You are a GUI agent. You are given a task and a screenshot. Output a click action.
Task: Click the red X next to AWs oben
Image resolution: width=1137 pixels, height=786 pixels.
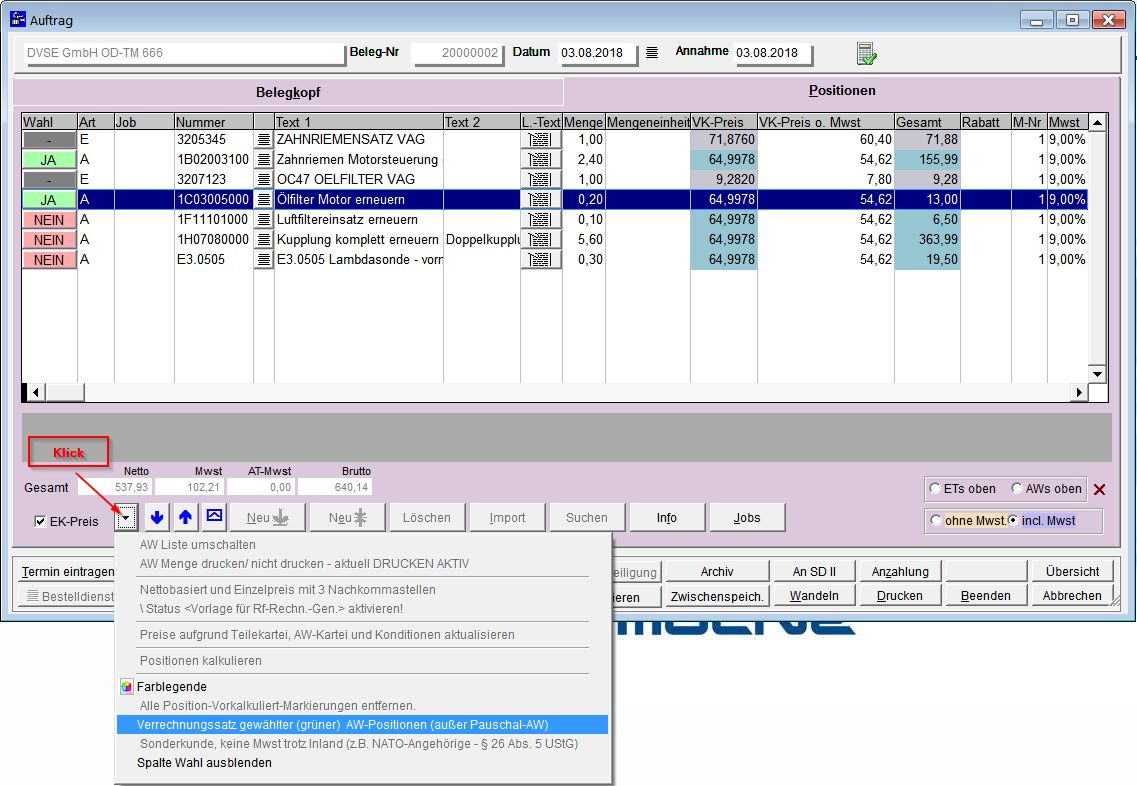tap(1100, 489)
